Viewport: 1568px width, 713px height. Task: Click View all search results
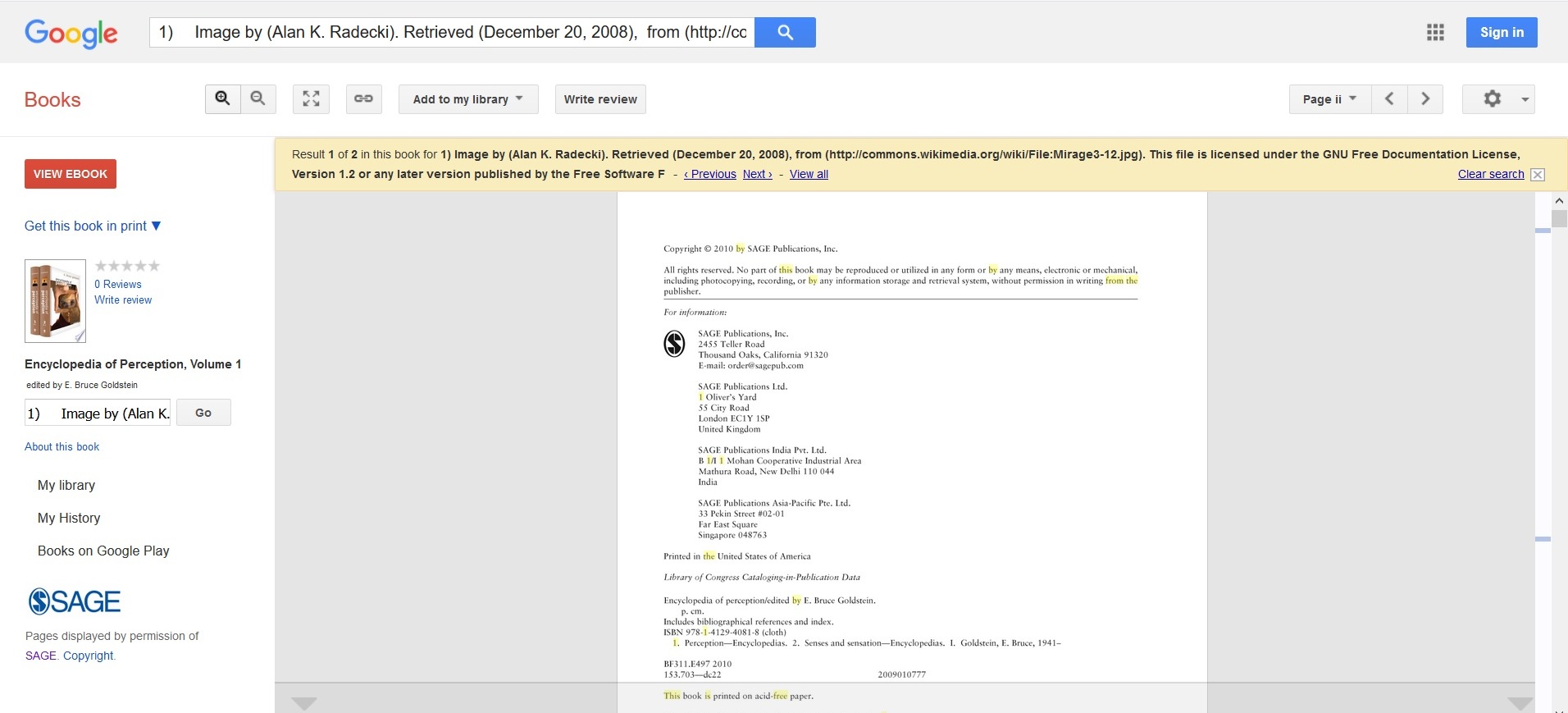(809, 174)
